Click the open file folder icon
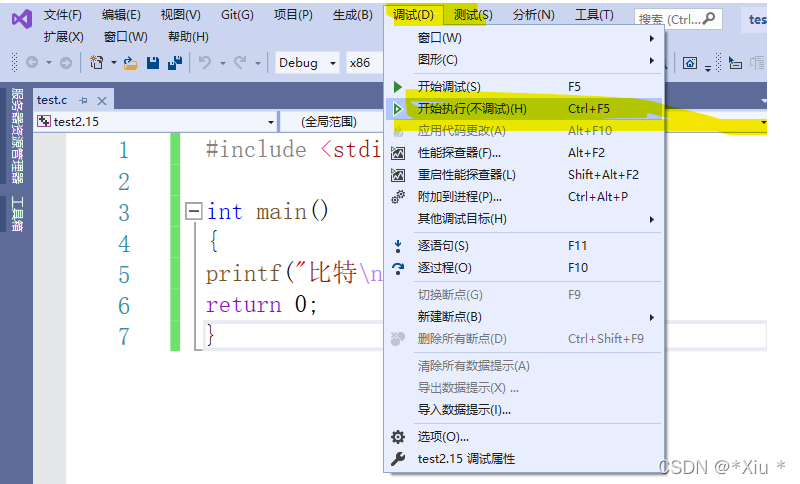800x484 pixels. (130, 63)
